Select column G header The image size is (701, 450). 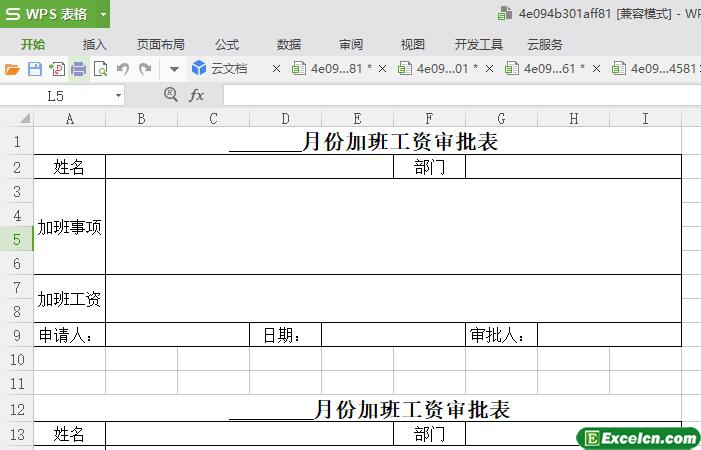501,118
